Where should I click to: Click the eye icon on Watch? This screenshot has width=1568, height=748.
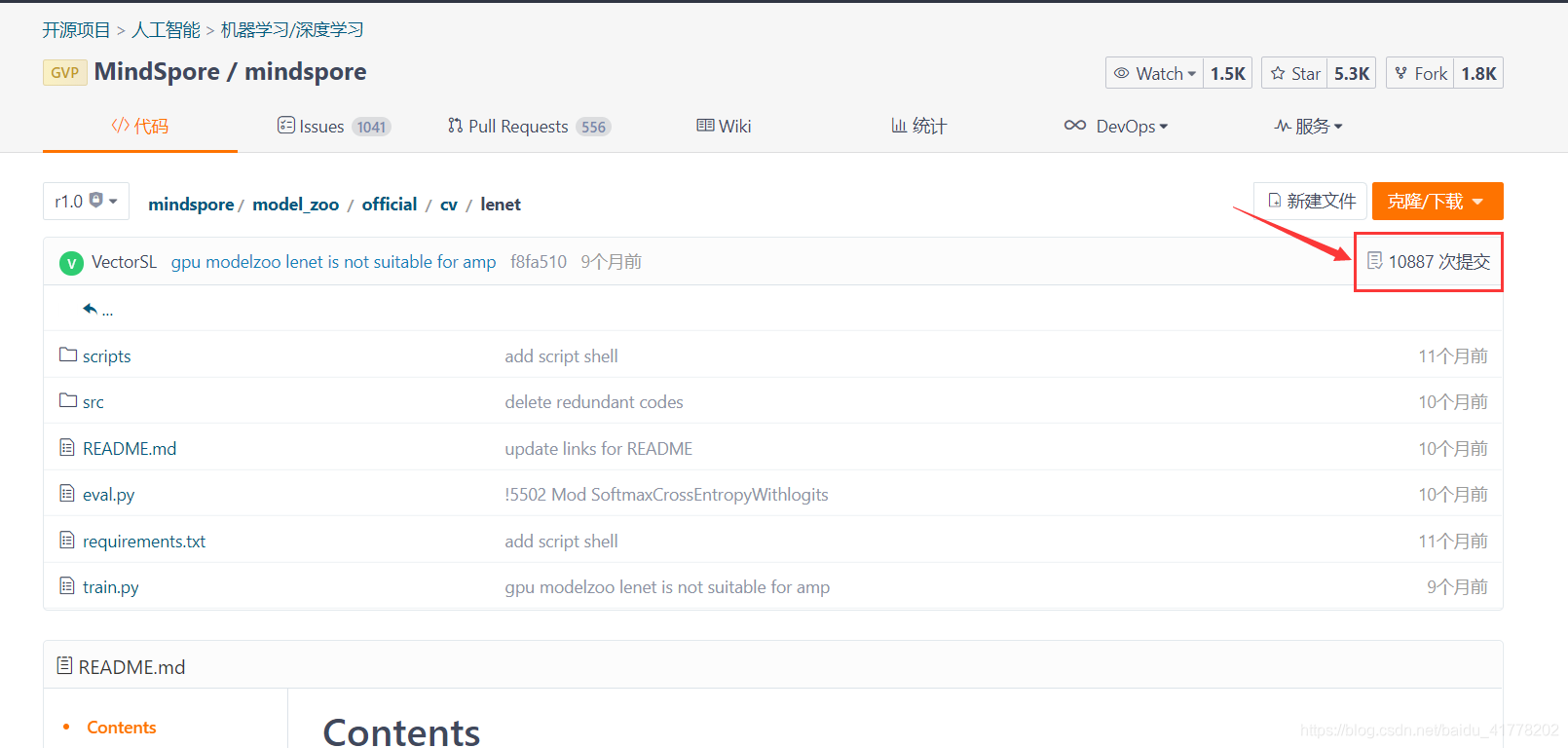pos(1122,73)
